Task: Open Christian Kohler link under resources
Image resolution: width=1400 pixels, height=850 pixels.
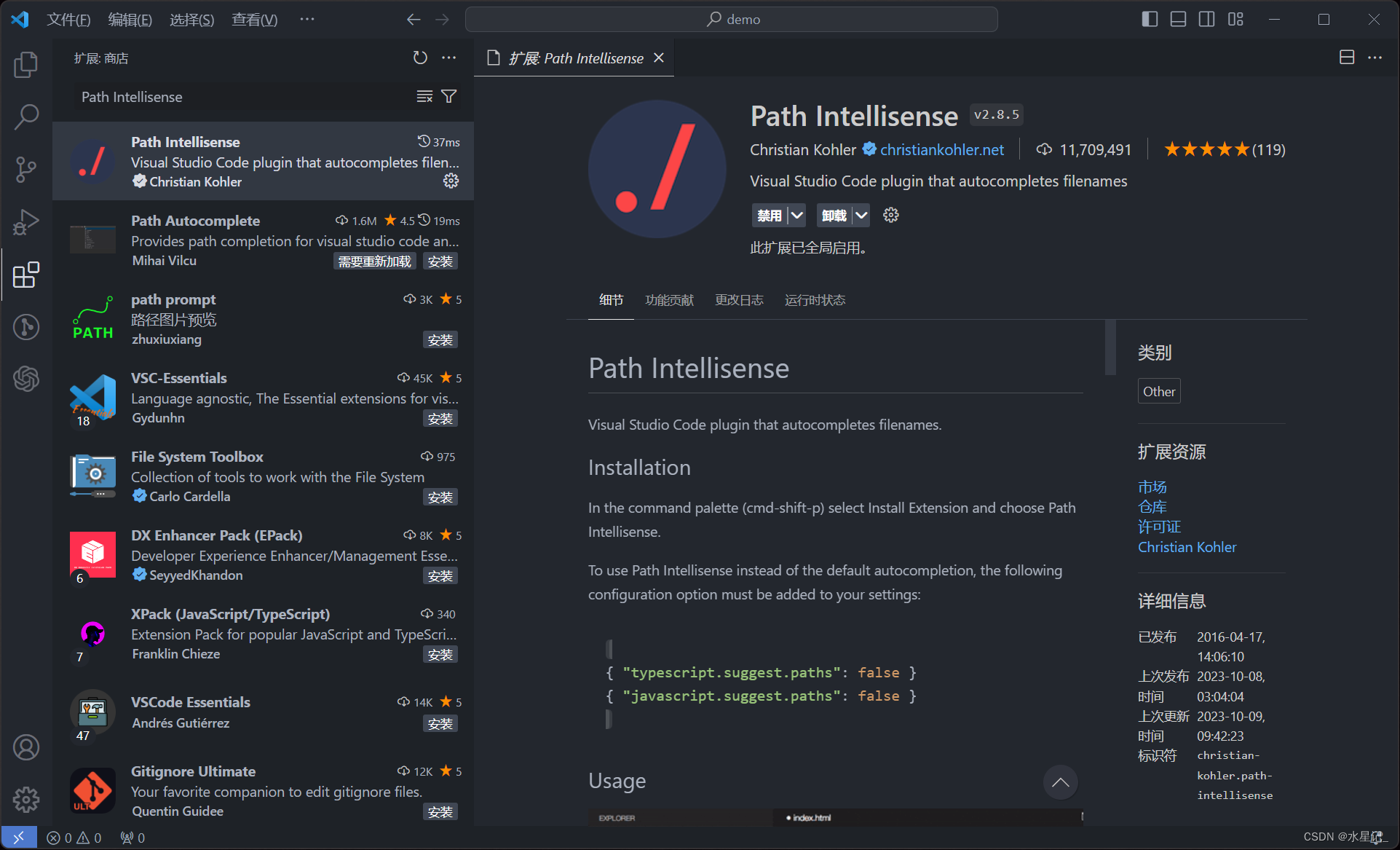Action: coord(1187,547)
